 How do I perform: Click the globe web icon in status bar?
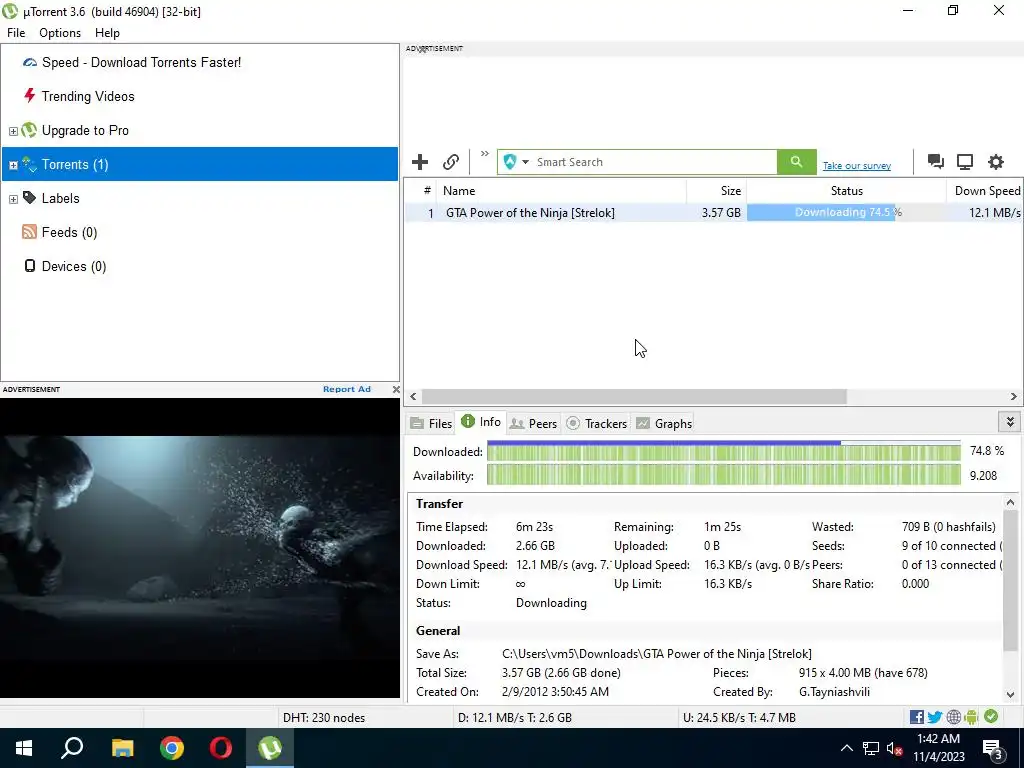(953, 717)
